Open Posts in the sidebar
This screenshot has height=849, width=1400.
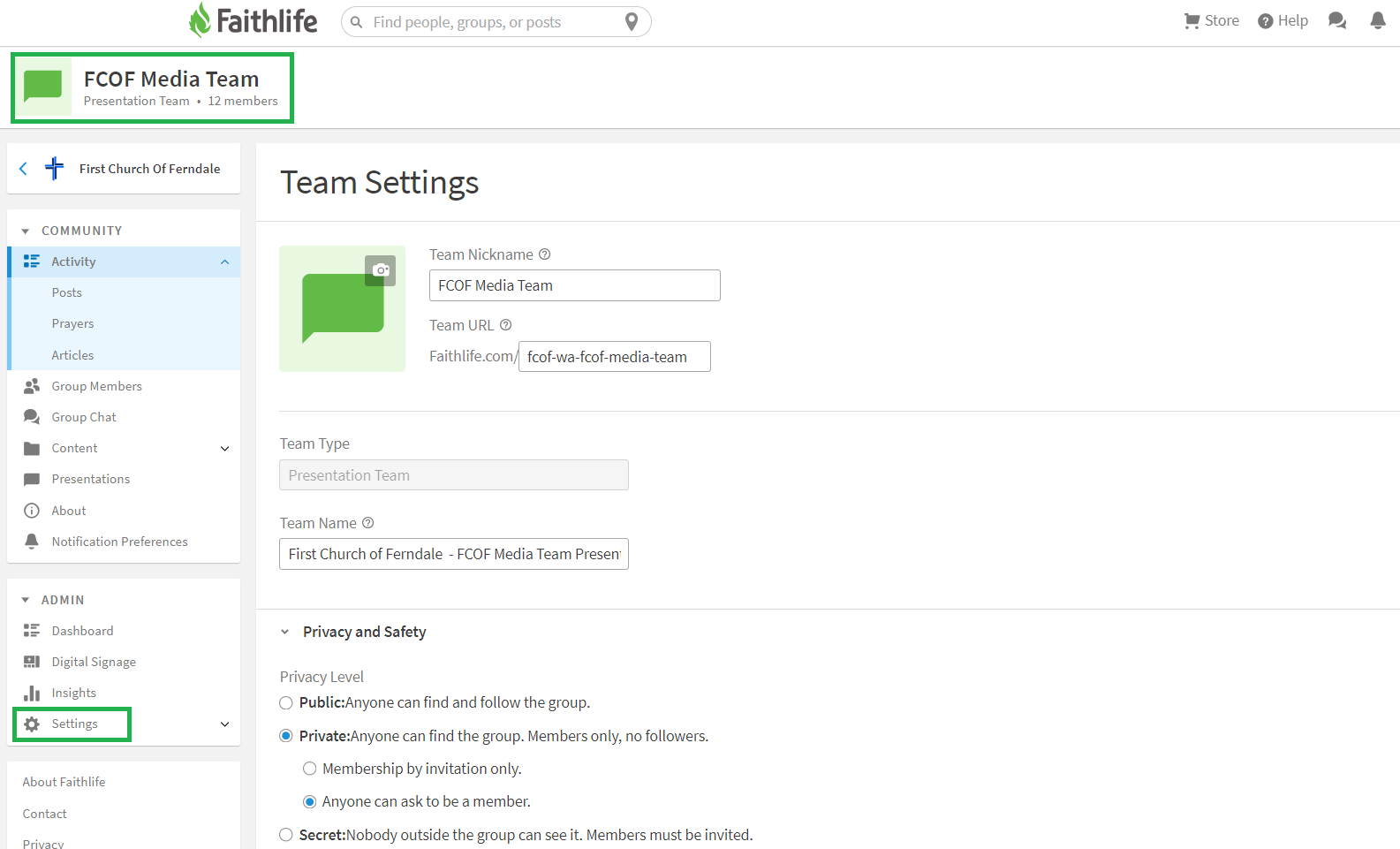pos(67,292)
